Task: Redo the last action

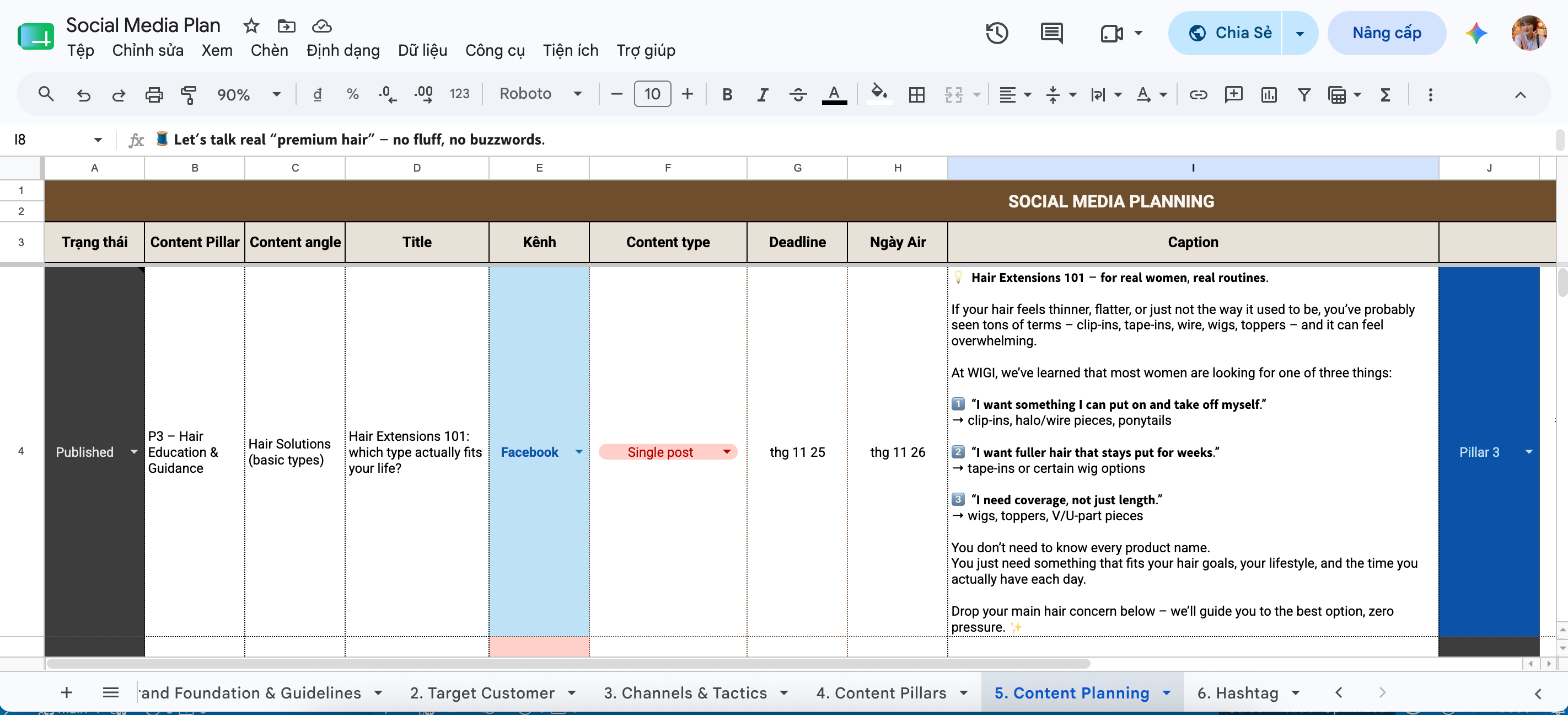Action: point(119,94)
